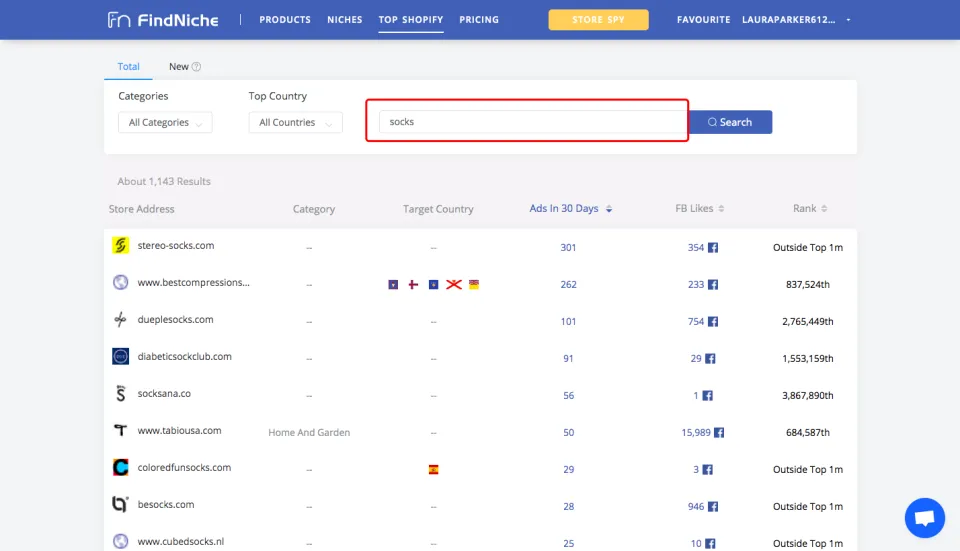
Task: Open the All Categories dropdown
Action: click(165, 123)
